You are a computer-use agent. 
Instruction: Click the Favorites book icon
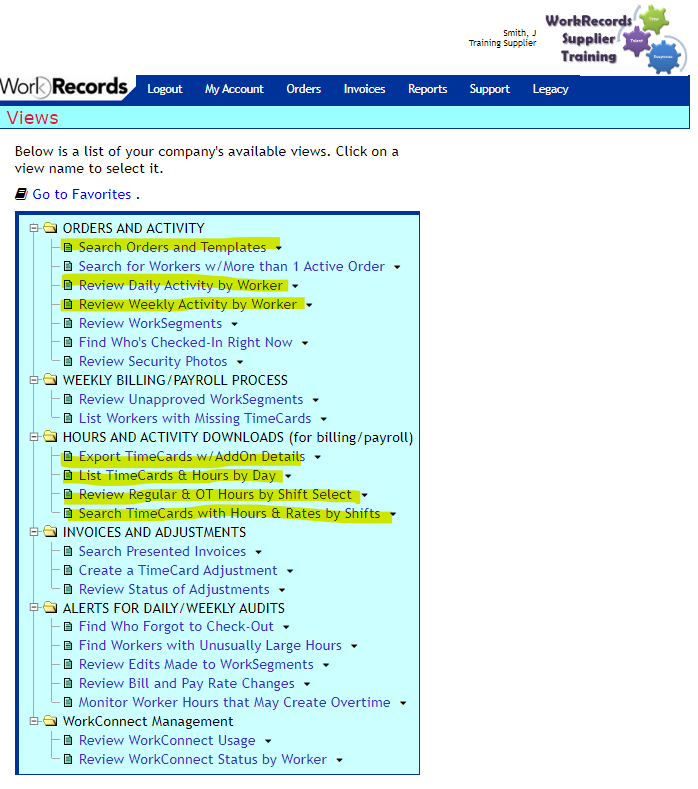(21, 194)
